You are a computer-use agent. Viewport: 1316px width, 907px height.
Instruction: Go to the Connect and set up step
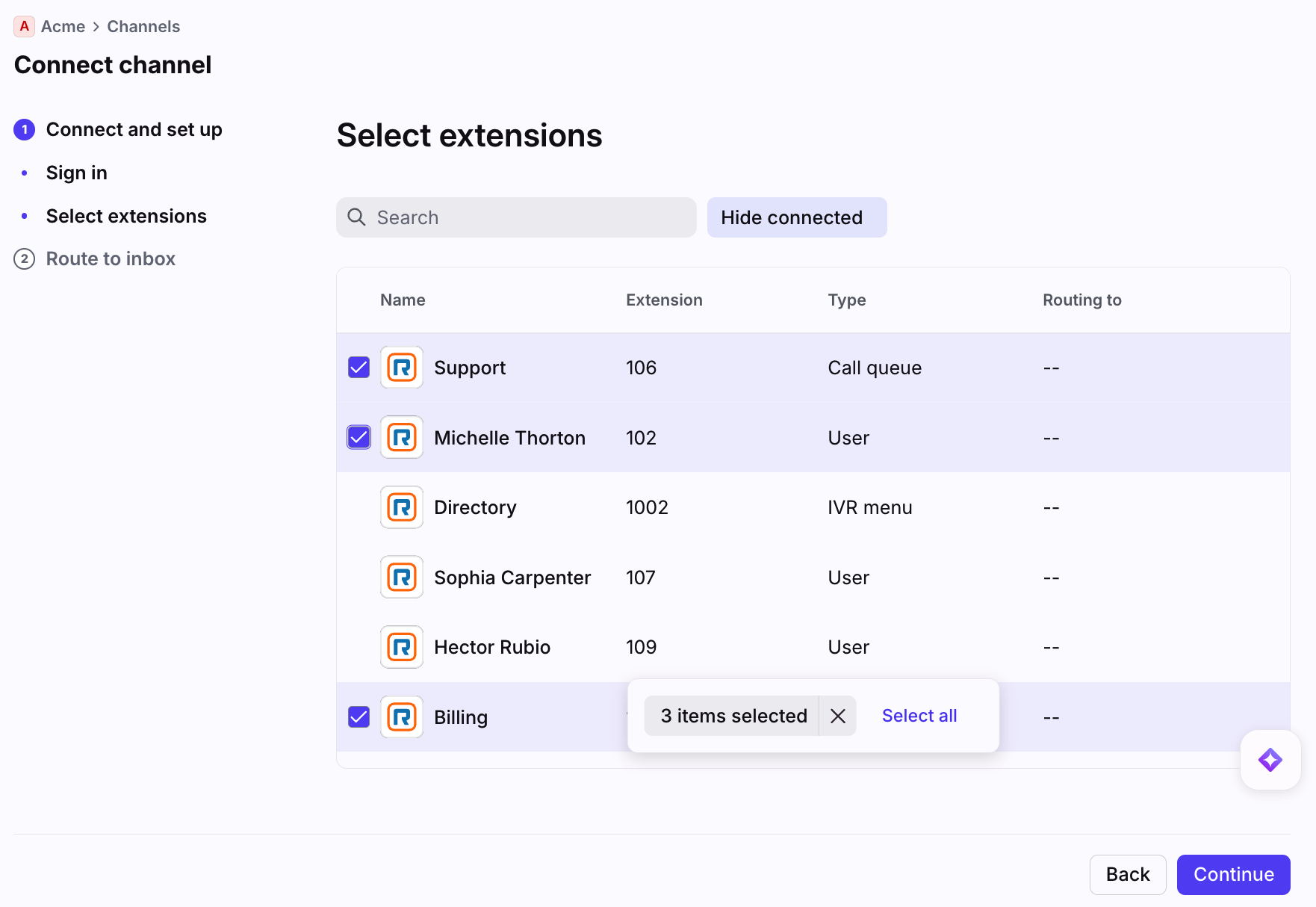[x=134, y=130]
